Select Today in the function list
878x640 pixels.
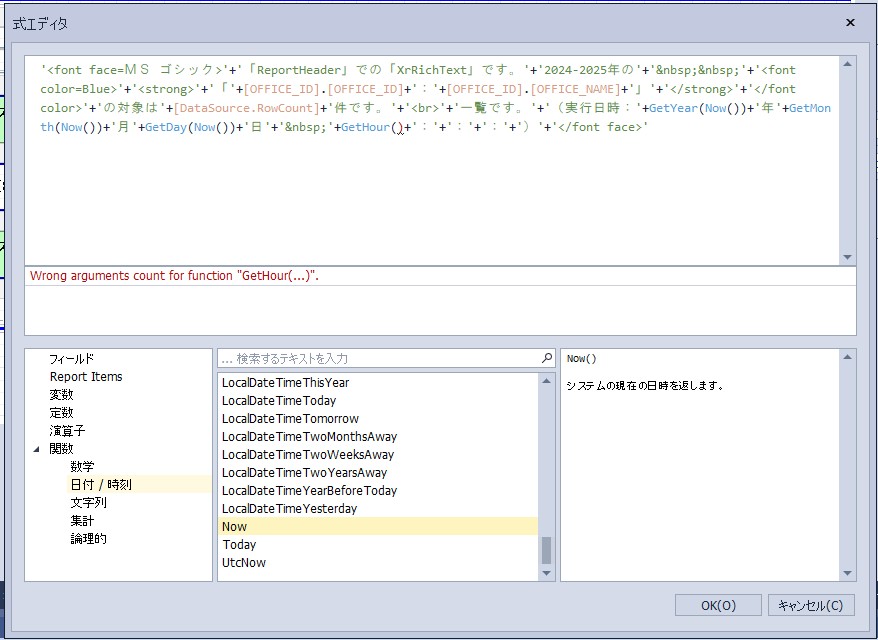click(239, 544)
